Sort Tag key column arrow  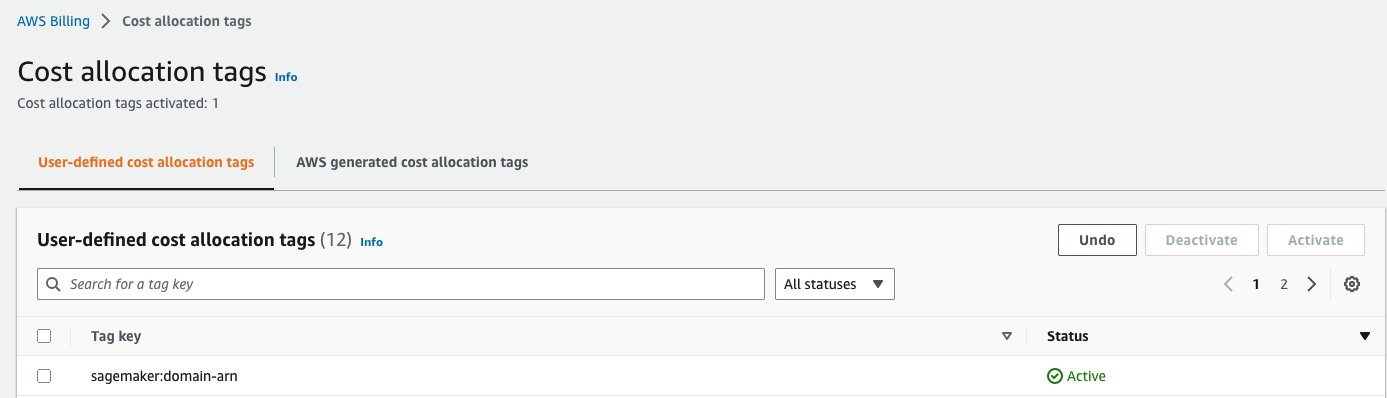1007,337
